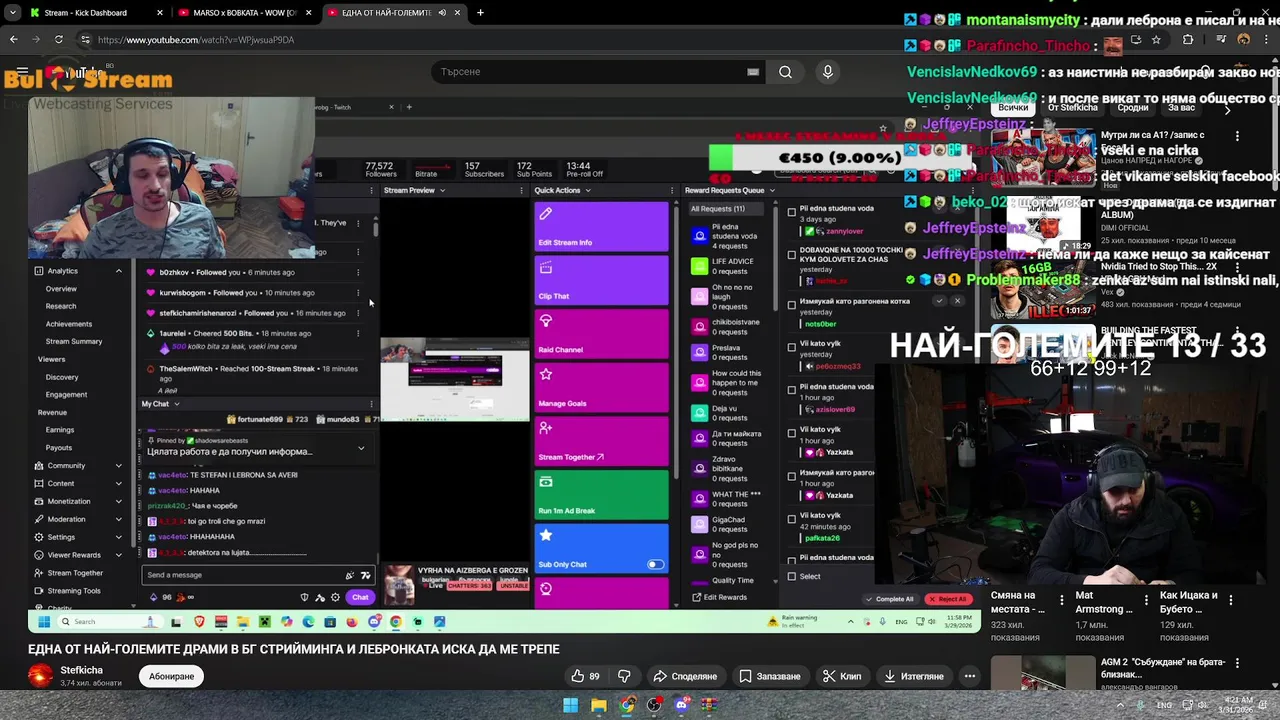Toggle the Sub Only Chat switch

[655, 564]
